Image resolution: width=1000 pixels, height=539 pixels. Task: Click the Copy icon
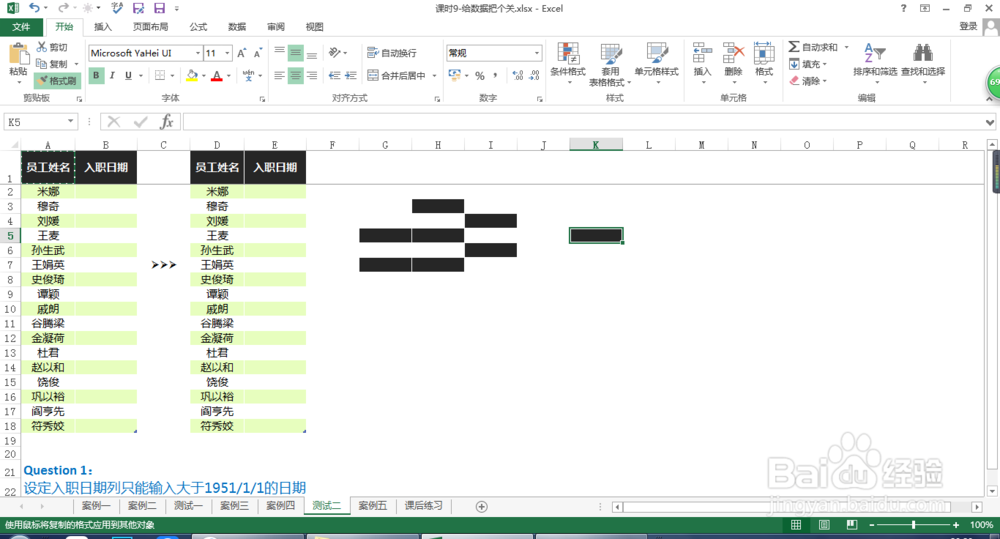42,64
